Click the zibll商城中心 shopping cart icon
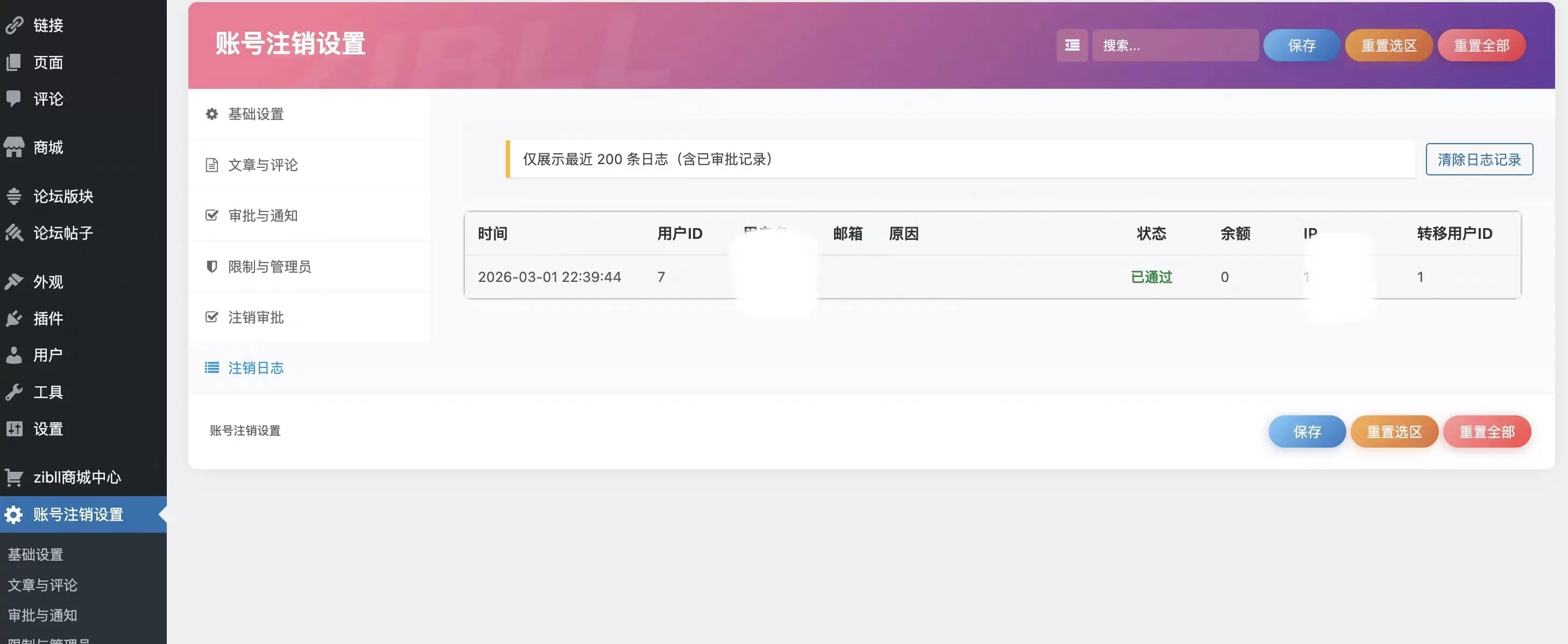 click(x=13, y=477)
